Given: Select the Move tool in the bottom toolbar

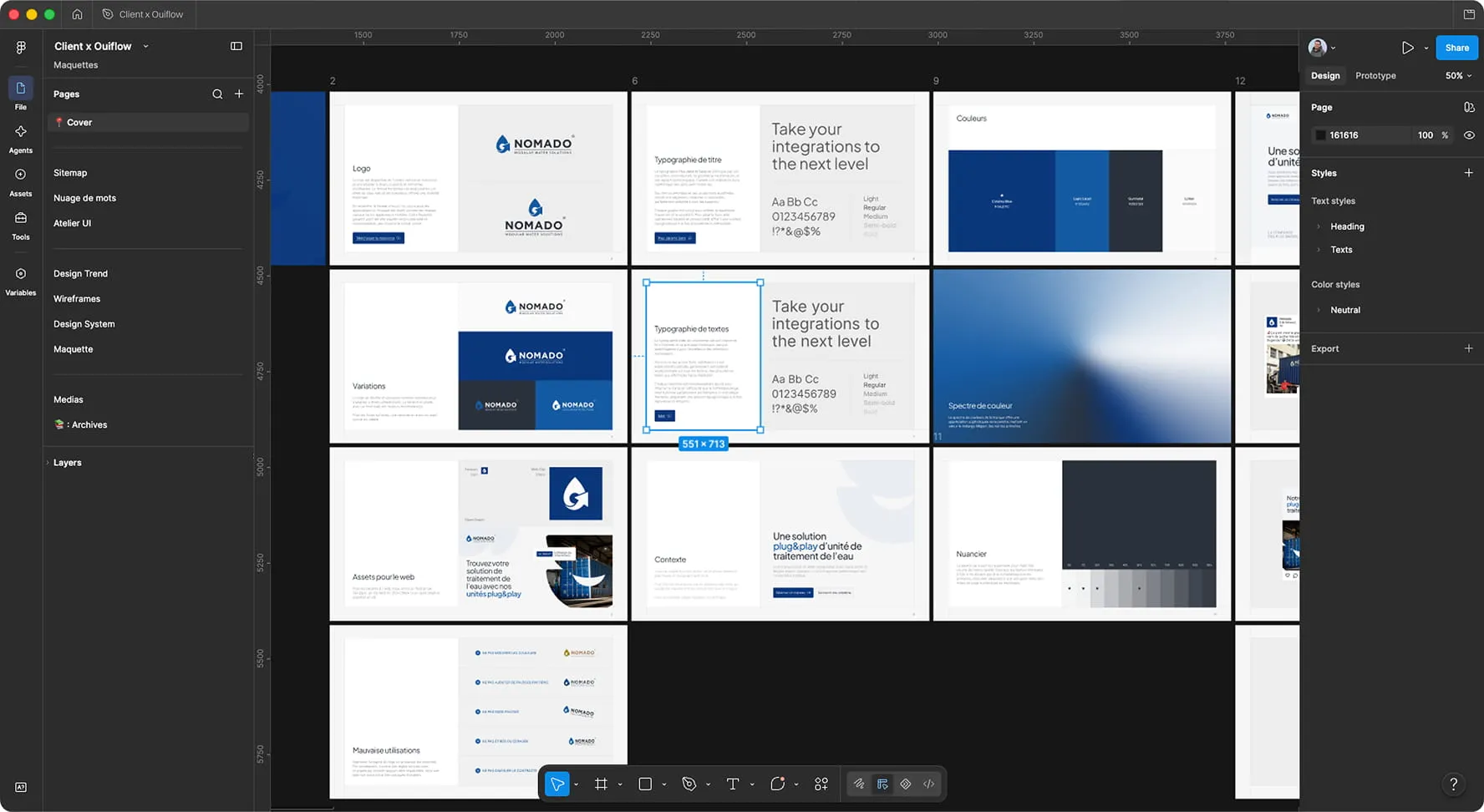Looking at the screenshot, I should (556, 784).
